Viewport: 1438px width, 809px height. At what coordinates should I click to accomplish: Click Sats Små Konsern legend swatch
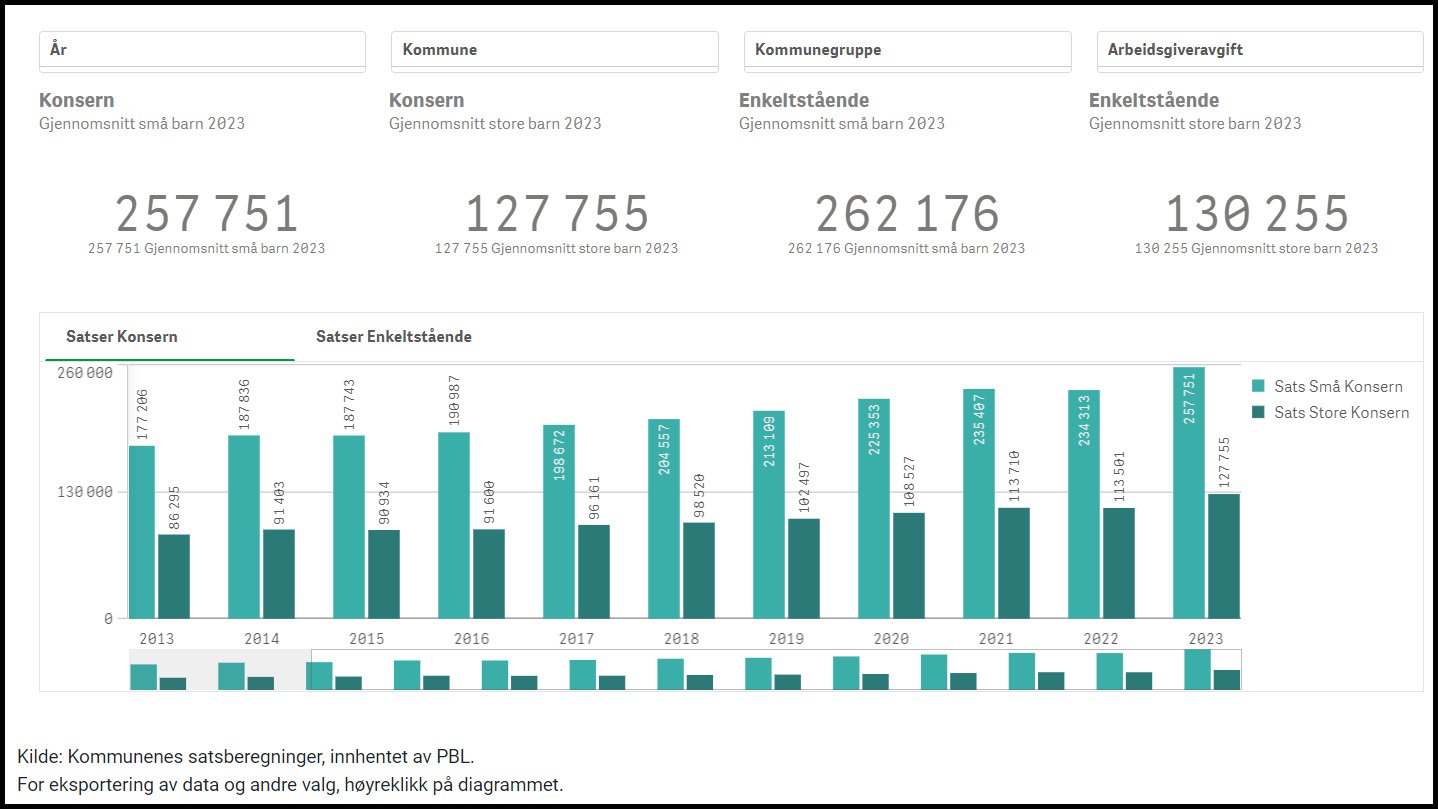[x=1259, y=386]
